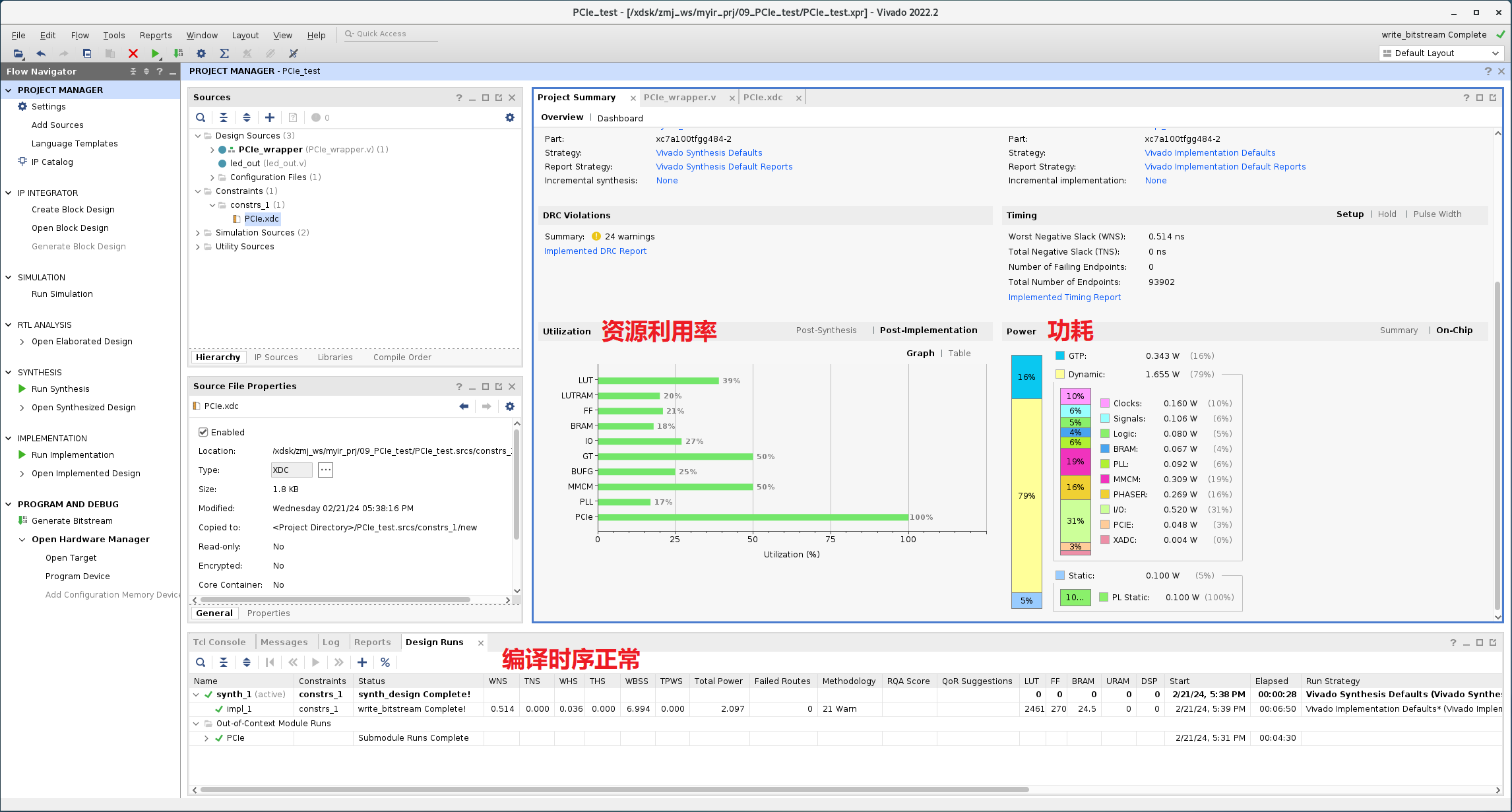1512x812 pixels.
Task: Select PCIe.xdc in Sources tree
Action: click(261, 219)
